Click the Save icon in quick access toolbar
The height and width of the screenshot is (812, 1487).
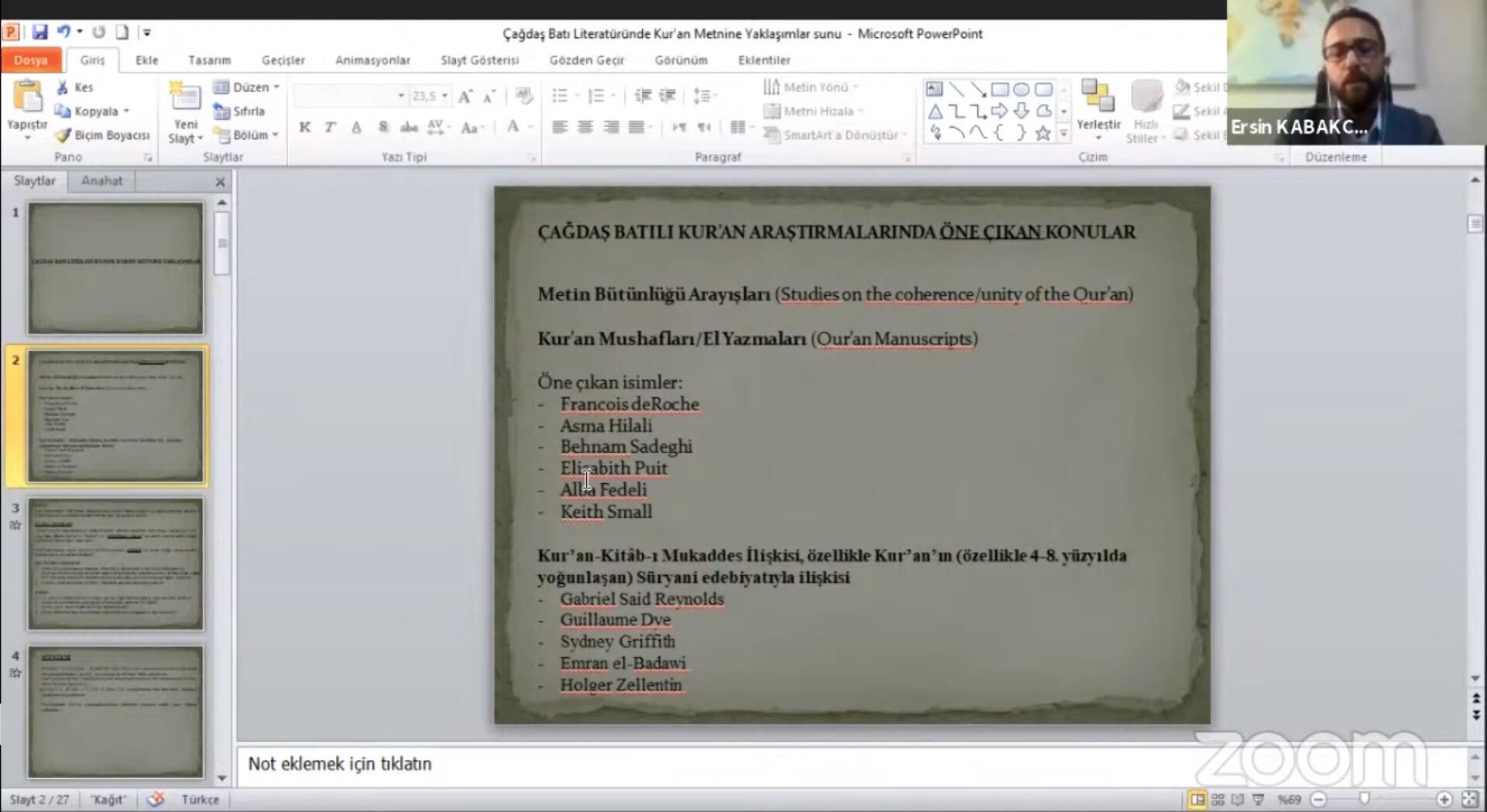39,32
